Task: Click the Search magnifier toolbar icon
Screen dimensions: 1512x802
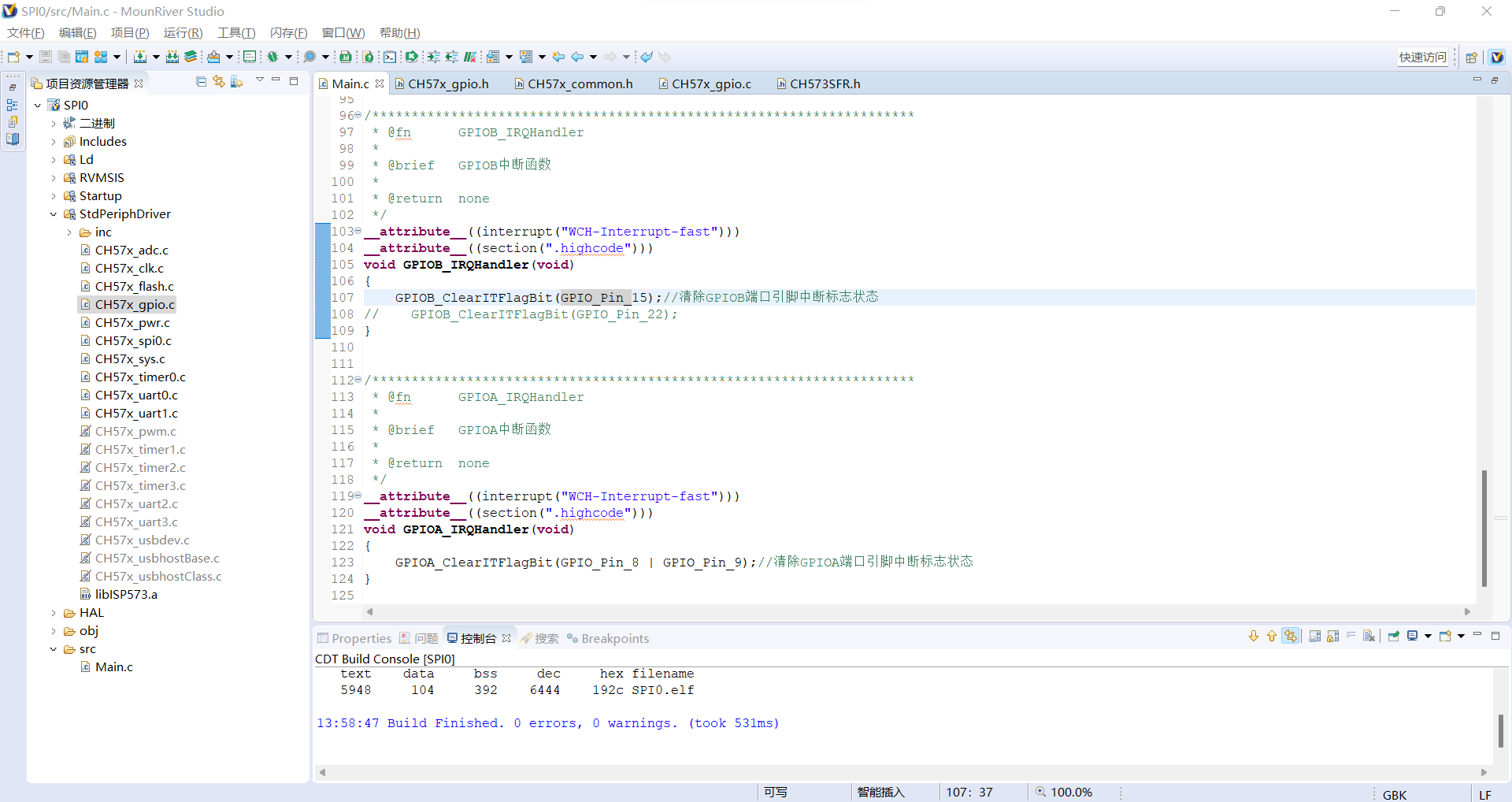Action: [309, 57]
